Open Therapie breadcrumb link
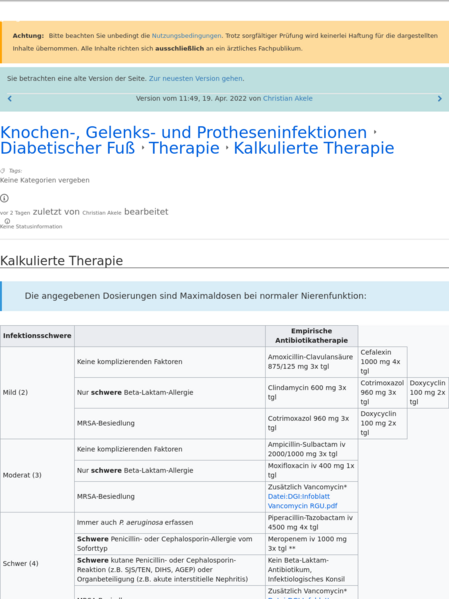Viewport: 449px width, 599px height. pyautogui.click(x=184, y=148)
